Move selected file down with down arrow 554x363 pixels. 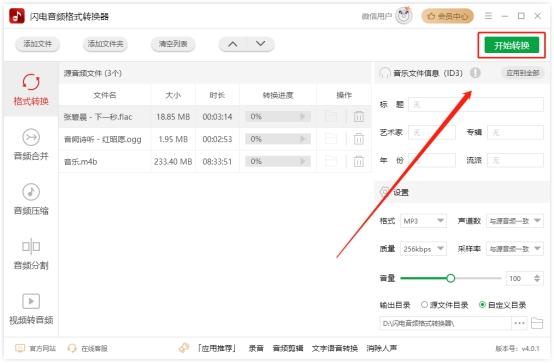(x=261, y=44)
